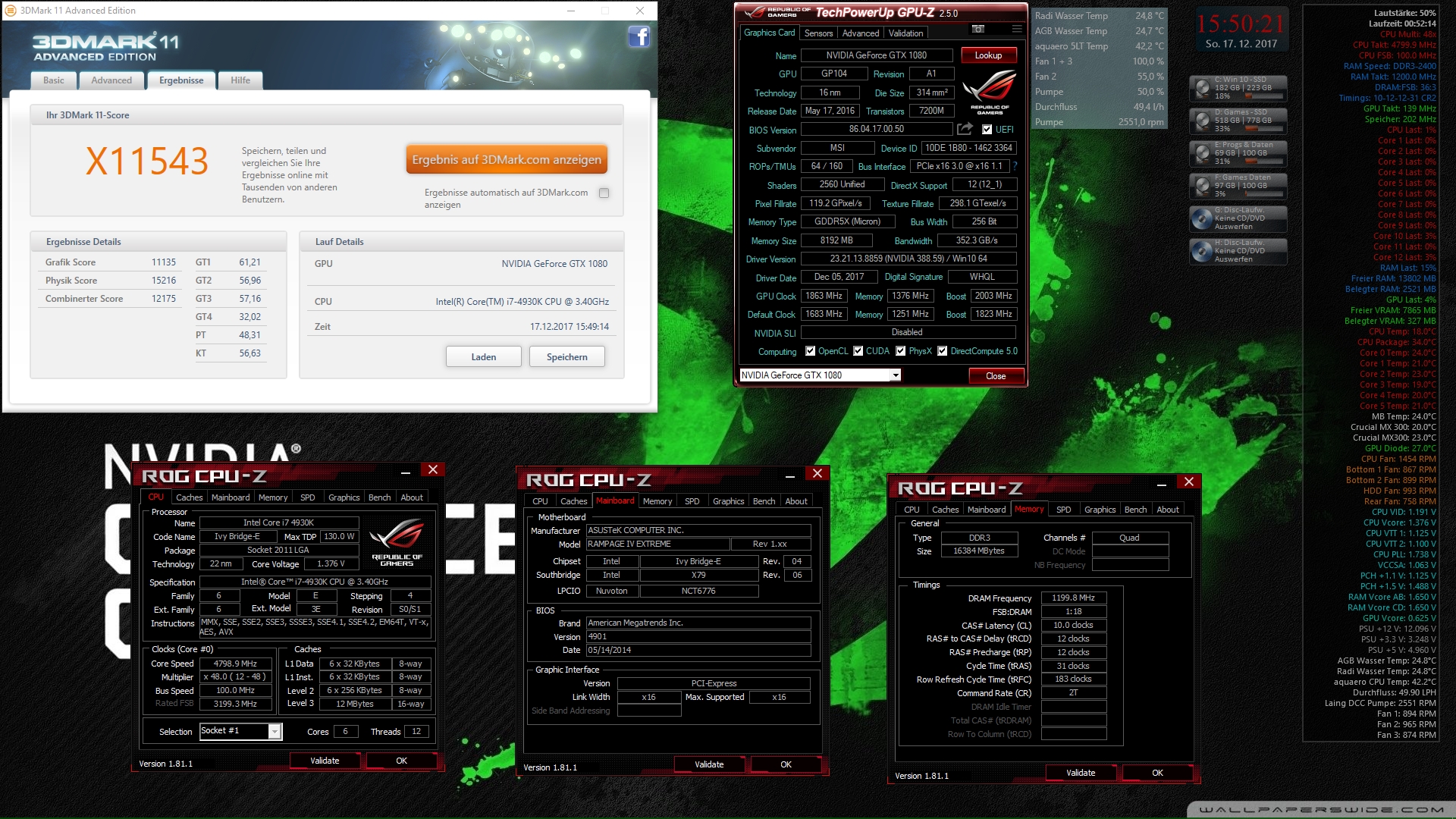Open Caches tab in the CPU-Z CPU window

tap(190, 497)
